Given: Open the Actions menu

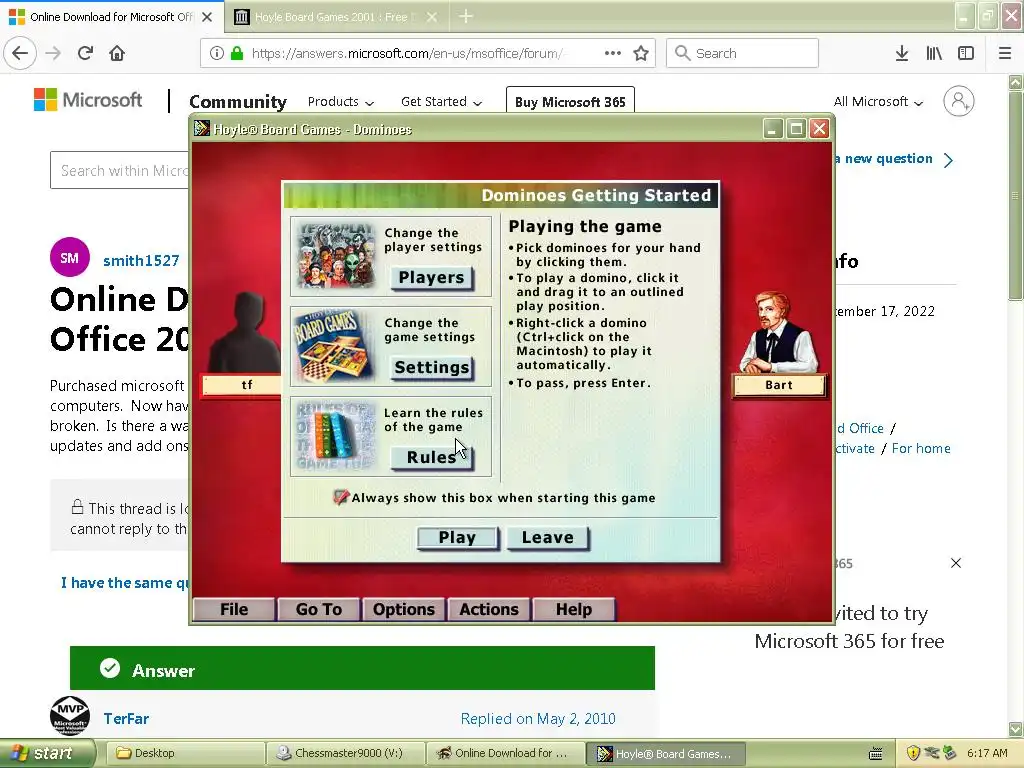Looking at the screenshot, I should [x=488, y=609].
